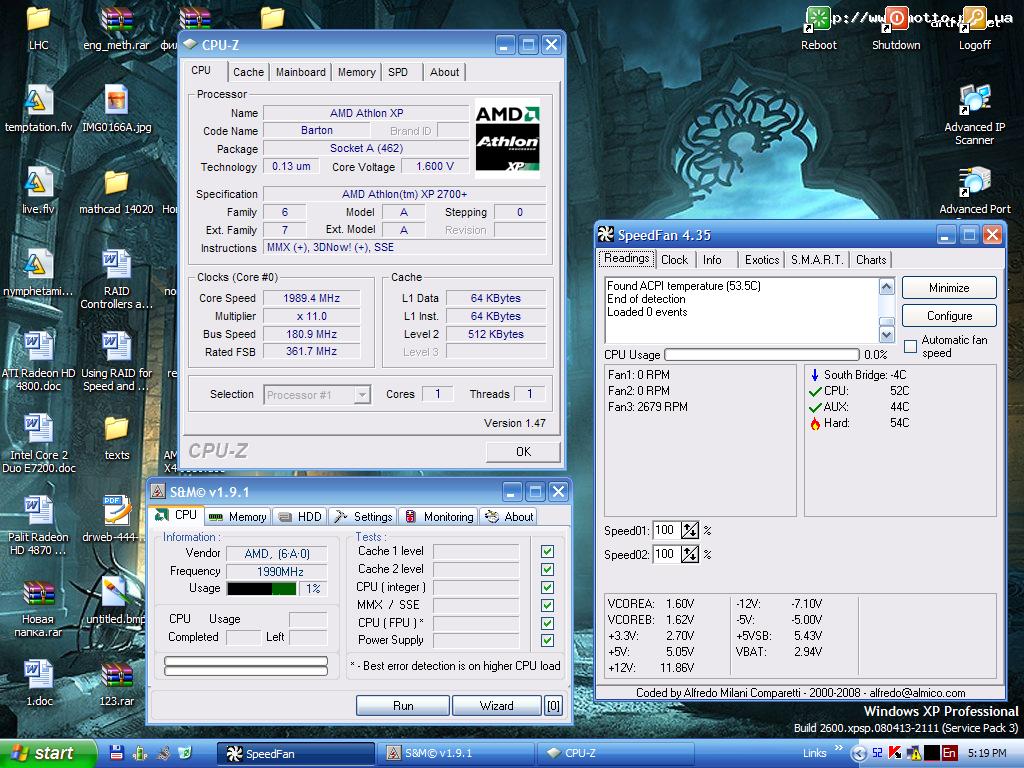Select temptation.flv desktop file
The width and height of the screenshot is (1024, 768).
[x=38, y=108]
